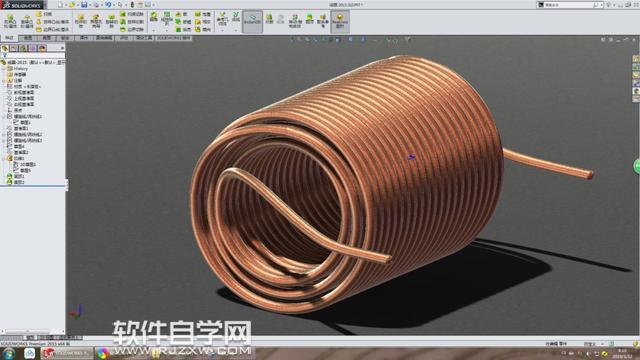Image resolution: width=640 pixels, height=360 pixels.
Task: Save the document from quick toolbar
Action: [84, 4]
